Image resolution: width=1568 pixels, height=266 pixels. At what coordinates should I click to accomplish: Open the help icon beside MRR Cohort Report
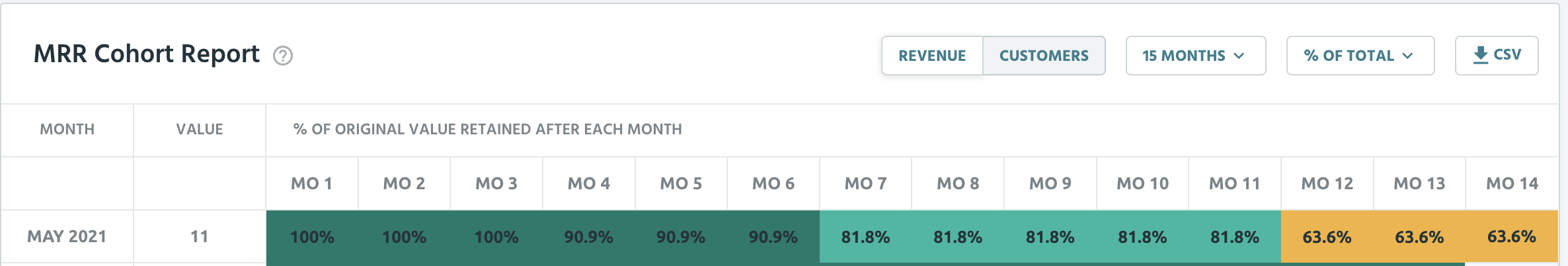[x=283, y=56]
